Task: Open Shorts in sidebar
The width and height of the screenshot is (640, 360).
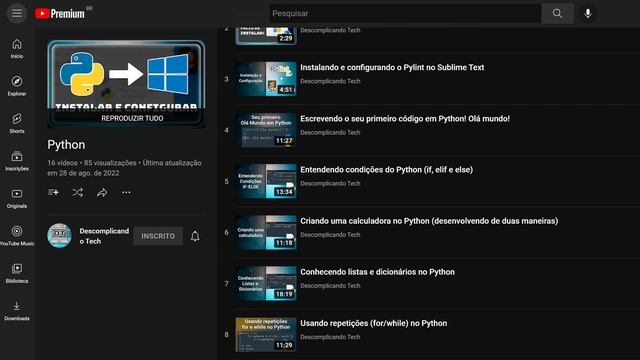Action: 17,123
